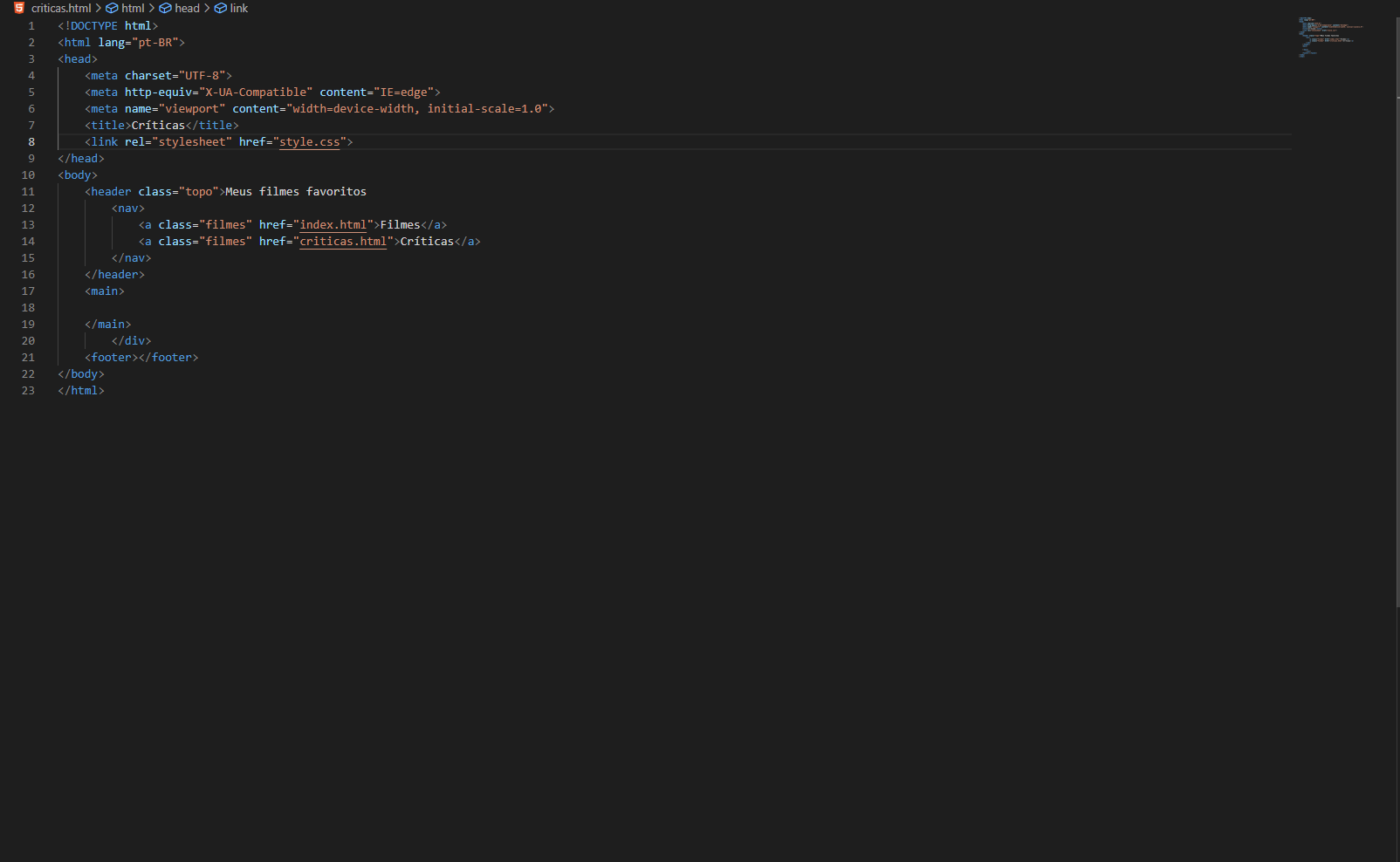Follow the index.html href link
This screenshot has width=1400, height=862.
point(333,224)
